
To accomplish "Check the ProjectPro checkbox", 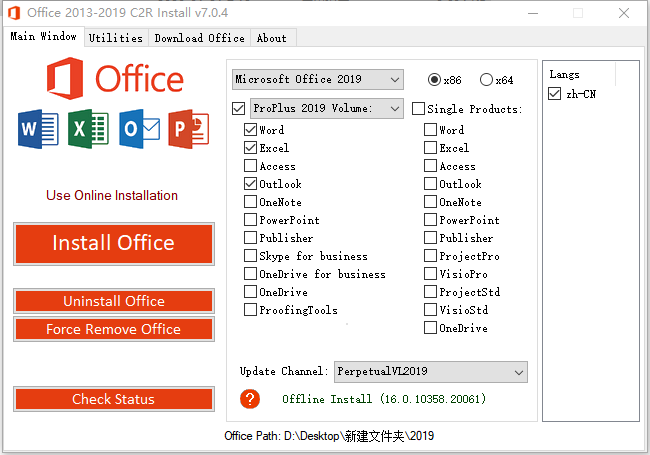I will (430, 256).
